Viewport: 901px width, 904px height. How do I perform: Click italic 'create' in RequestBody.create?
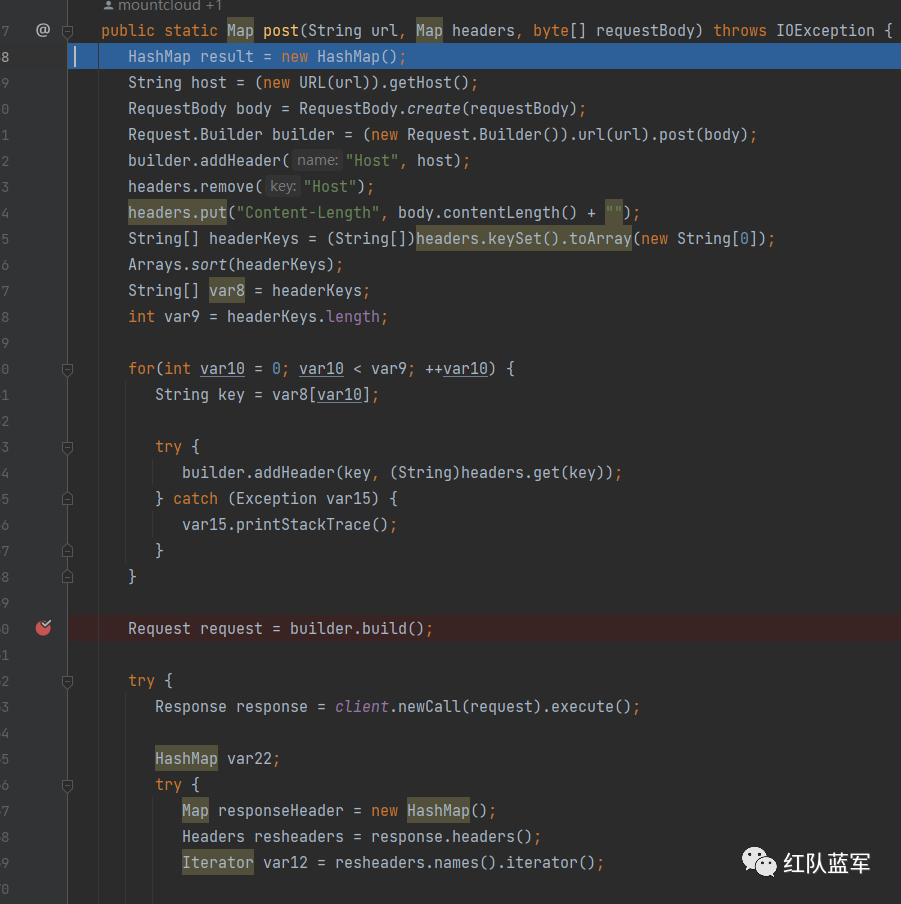(x=433, y=108)
